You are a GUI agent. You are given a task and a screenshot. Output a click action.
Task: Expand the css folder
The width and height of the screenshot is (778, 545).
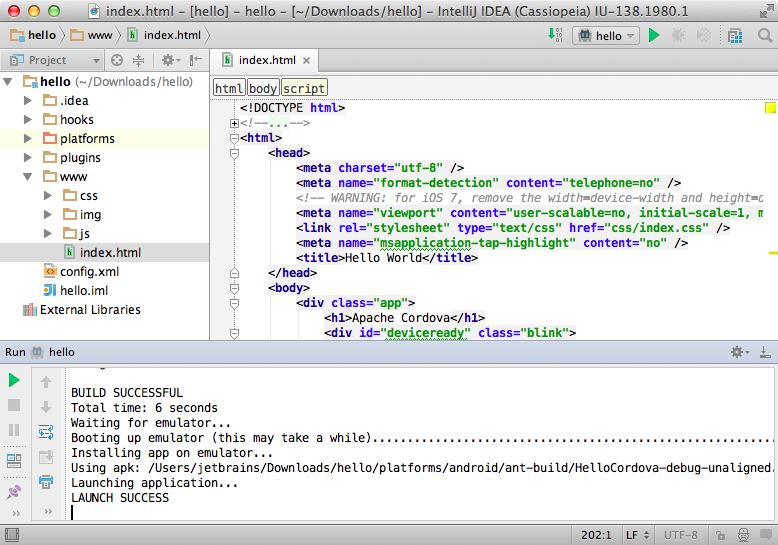[48, 196]
